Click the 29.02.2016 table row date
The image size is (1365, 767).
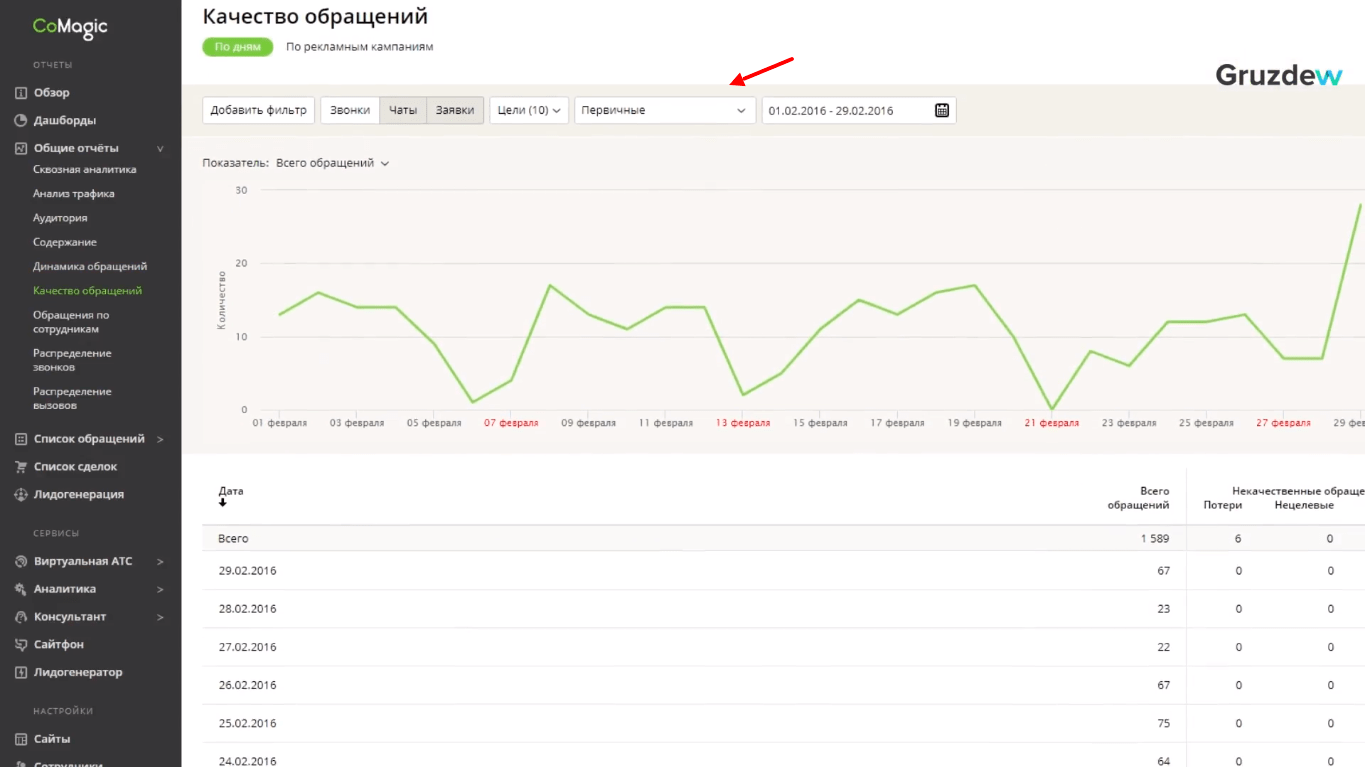click(x=248, y=571)
